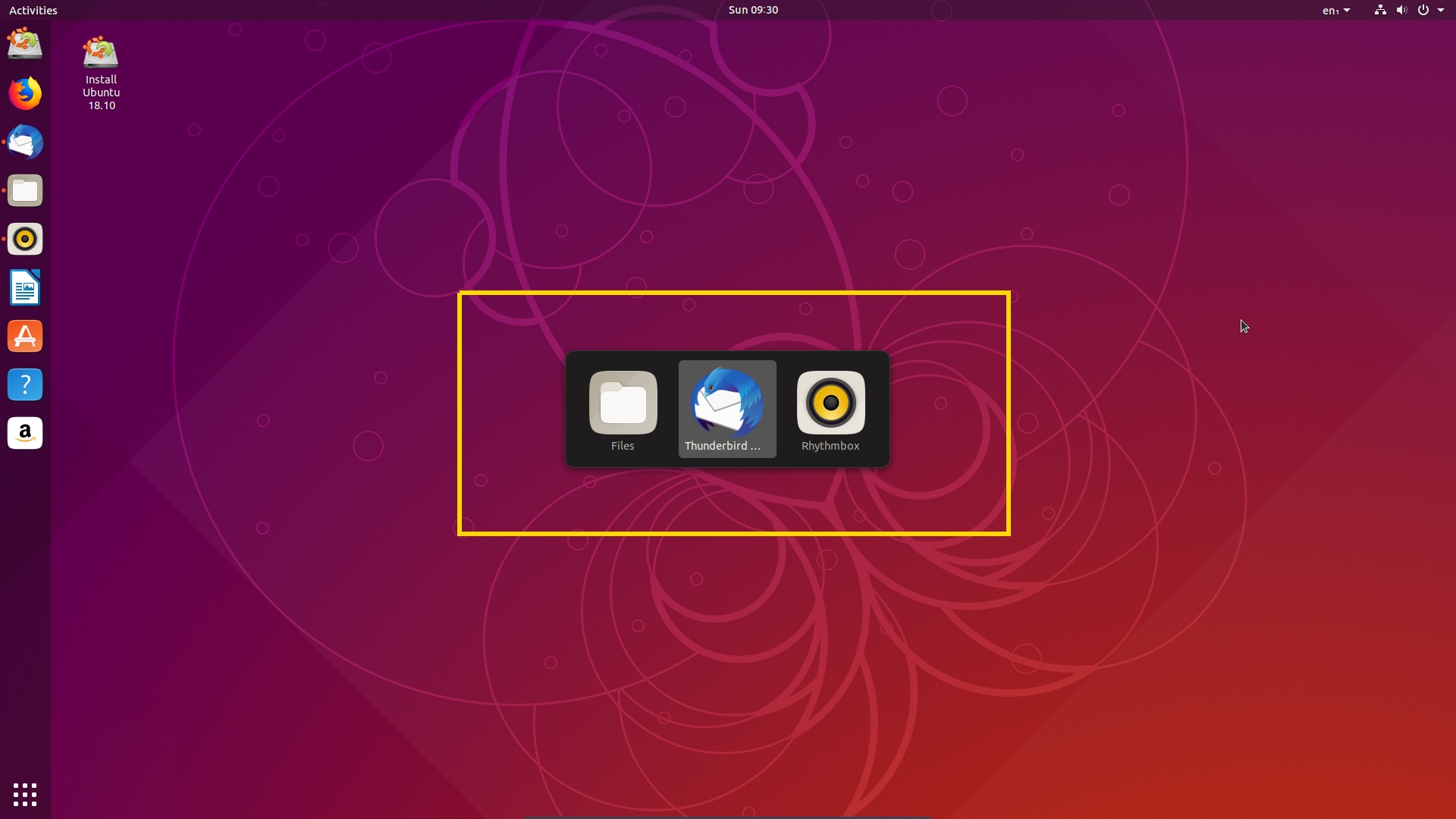Click the network status icon
Image resolution: width=1456 pixels, height=819 pixels.
pyautogui.click(x=1380, y=11)
